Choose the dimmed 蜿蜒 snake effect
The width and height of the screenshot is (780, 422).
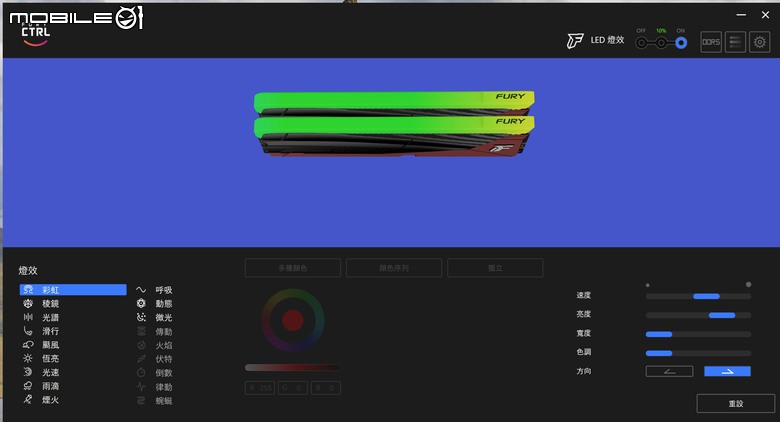coord(155,401)
